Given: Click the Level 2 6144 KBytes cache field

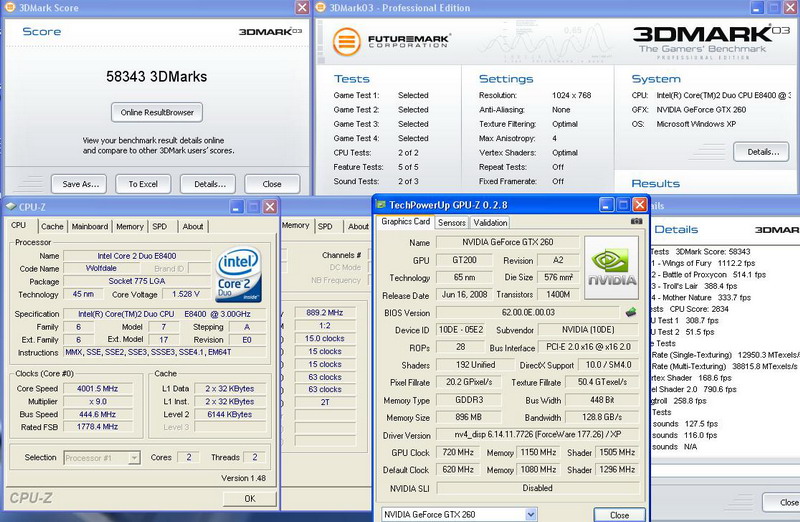Looking at the screenshot, I should coord(230,414).
